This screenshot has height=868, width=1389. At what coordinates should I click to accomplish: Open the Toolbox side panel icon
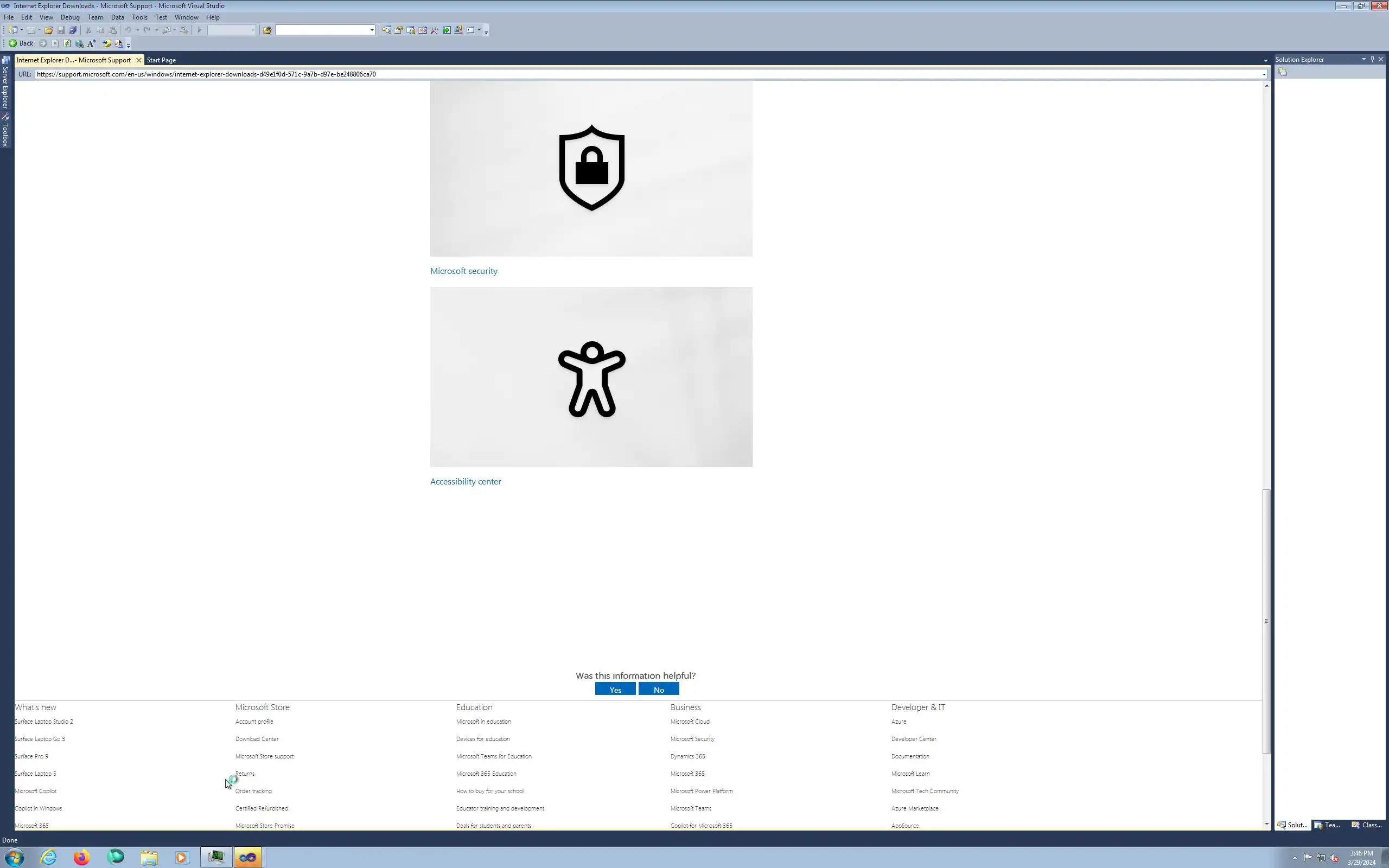[5, 130]
